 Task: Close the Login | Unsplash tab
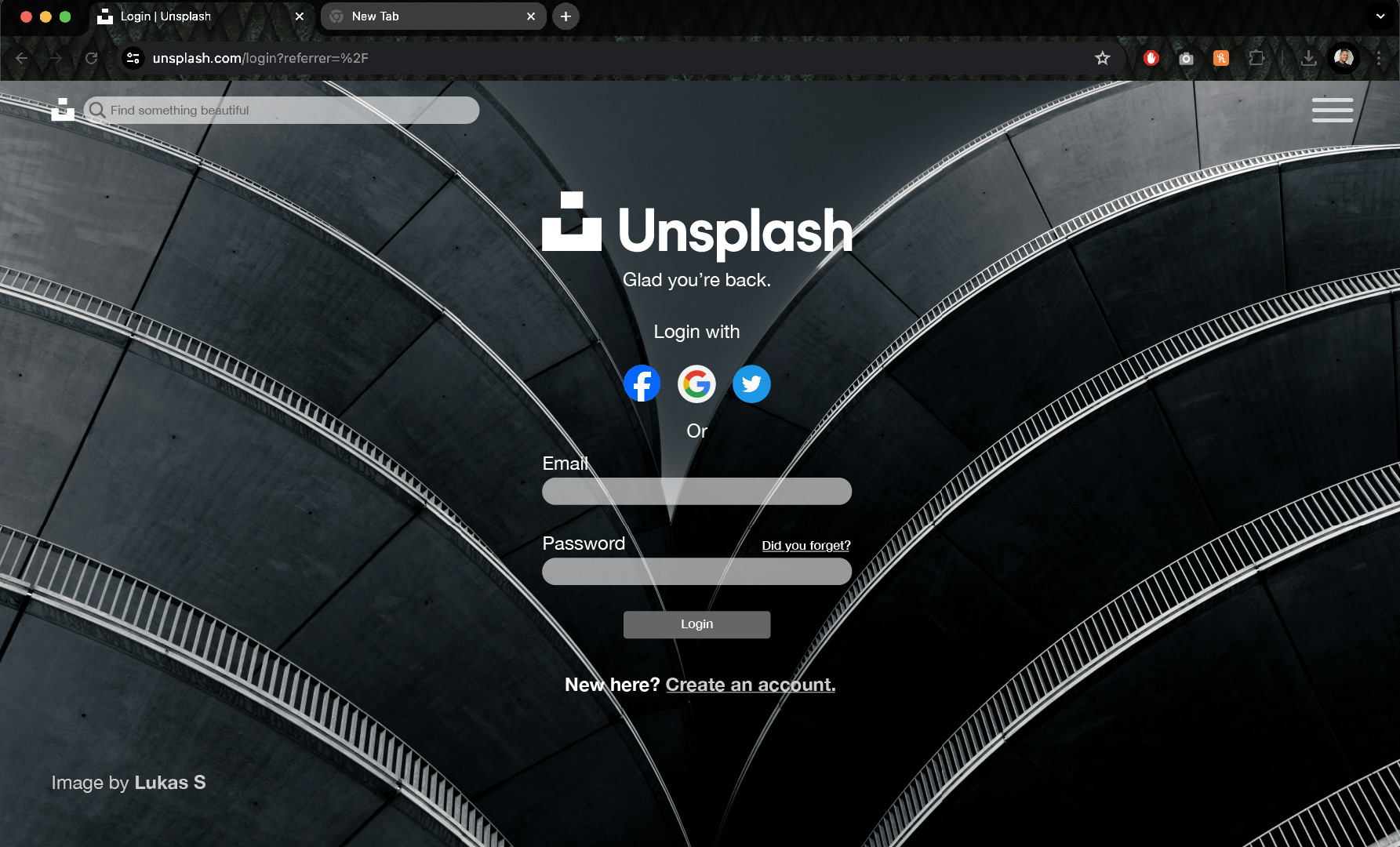(x=299, y=16)
